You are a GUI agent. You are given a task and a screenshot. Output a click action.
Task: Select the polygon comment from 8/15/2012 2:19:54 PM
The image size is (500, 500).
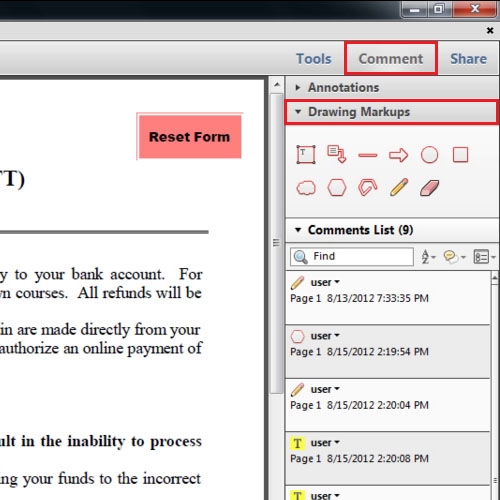pyautogui.click(x=388, y=352)
